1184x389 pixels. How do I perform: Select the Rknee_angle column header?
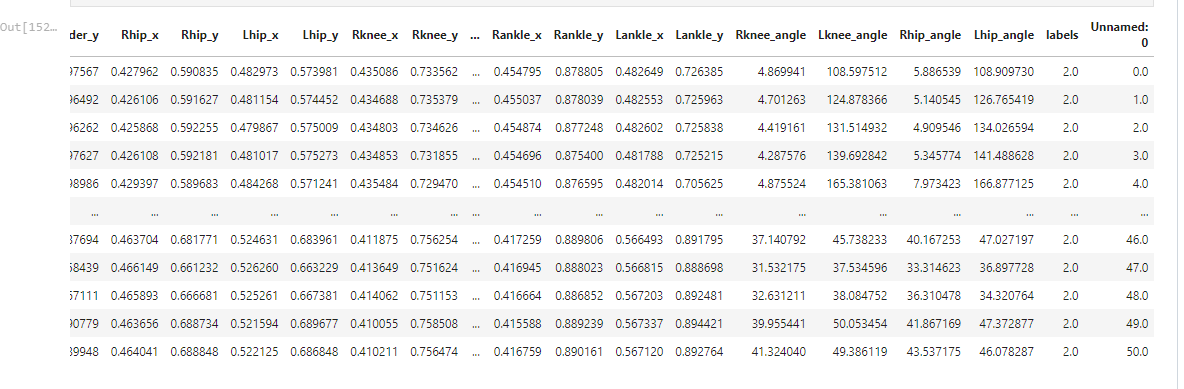point(771,35)
